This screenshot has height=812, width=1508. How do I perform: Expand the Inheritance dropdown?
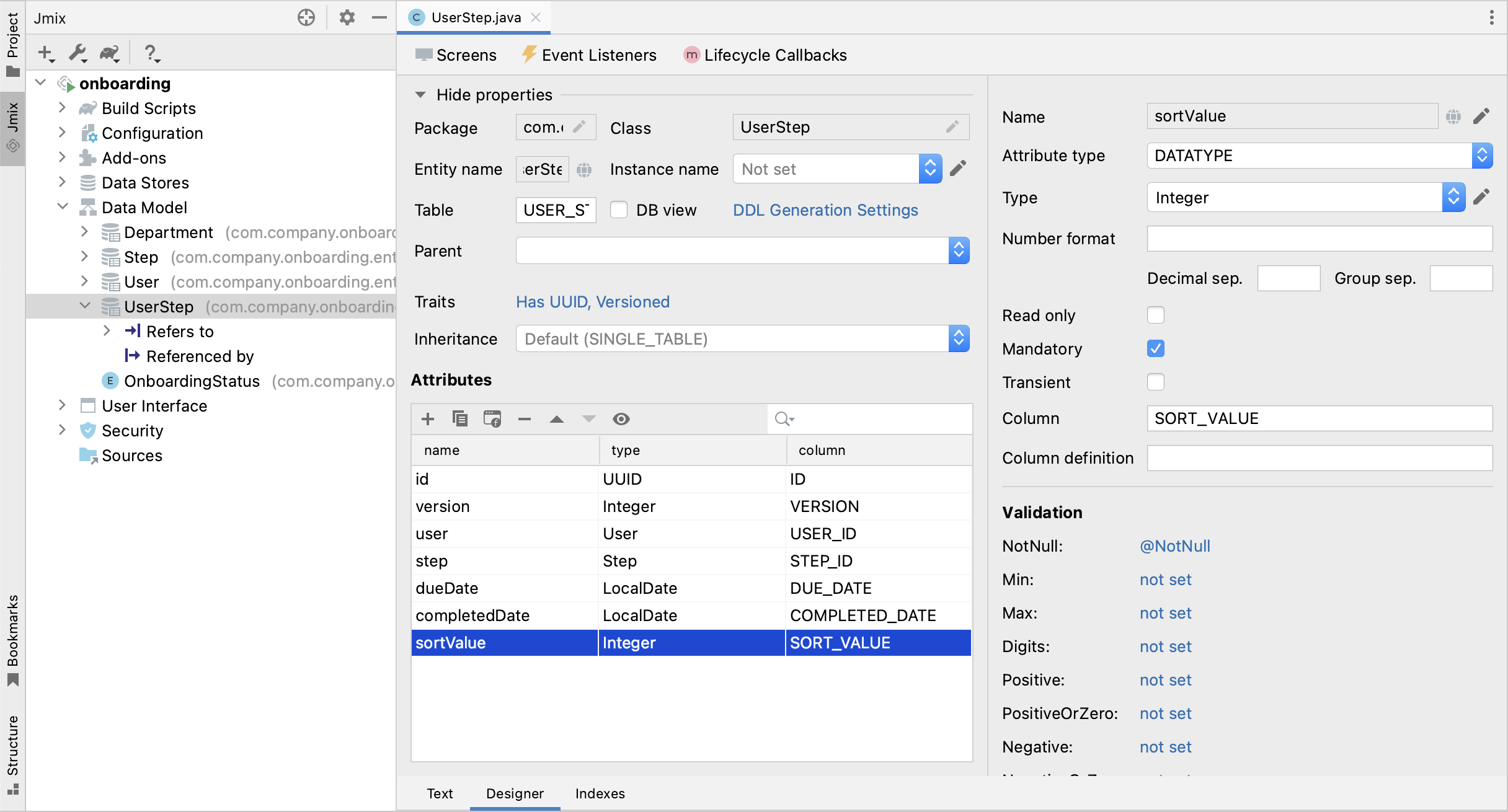tap(958, 339)
